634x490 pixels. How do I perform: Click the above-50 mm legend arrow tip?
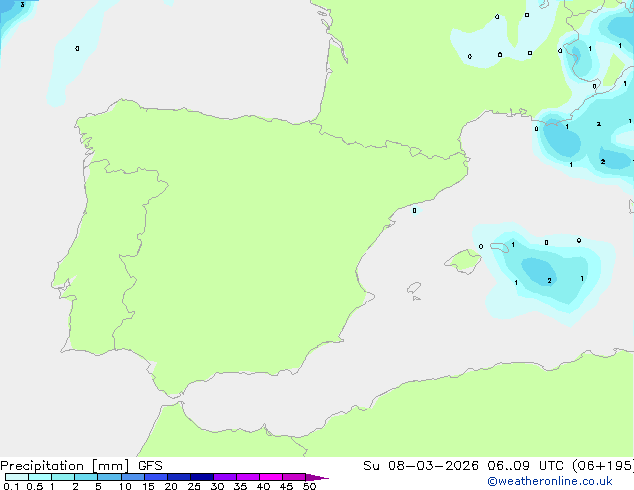click(x=317, y=477)
